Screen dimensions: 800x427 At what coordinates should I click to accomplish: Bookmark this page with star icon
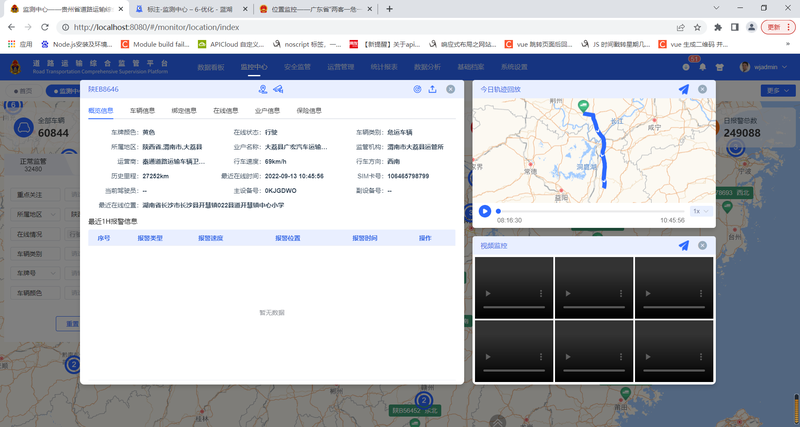(x=697, y=27)
